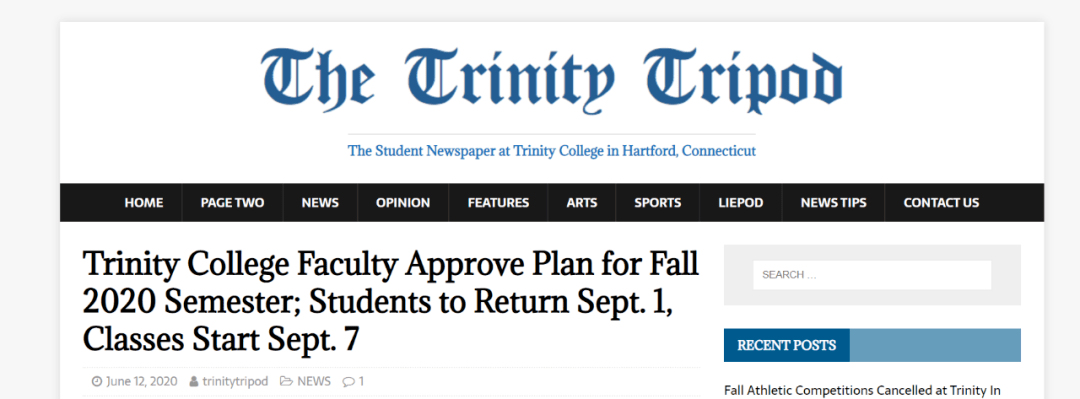Open the HOME navigation item

tap(144, 203)
